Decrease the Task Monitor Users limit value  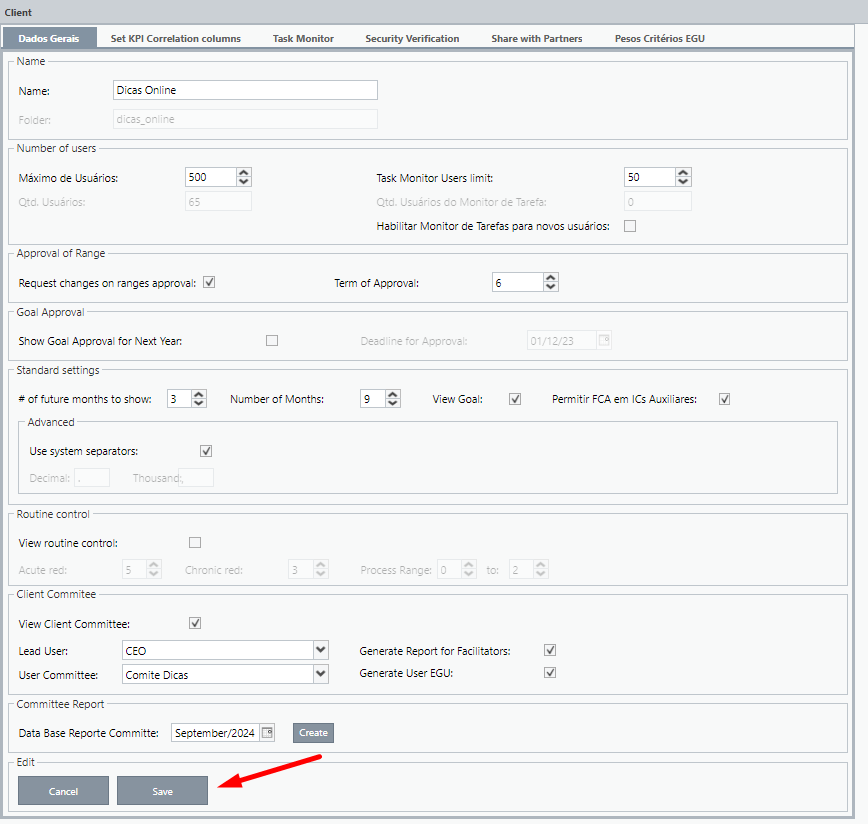click(683, 182)
